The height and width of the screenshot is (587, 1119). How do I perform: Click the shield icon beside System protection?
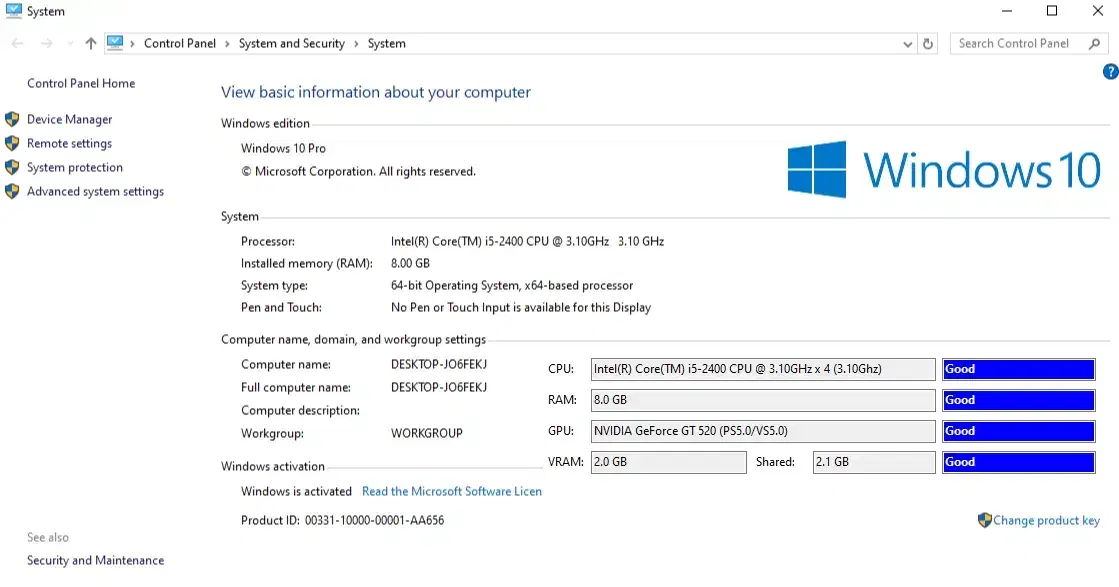12,167
